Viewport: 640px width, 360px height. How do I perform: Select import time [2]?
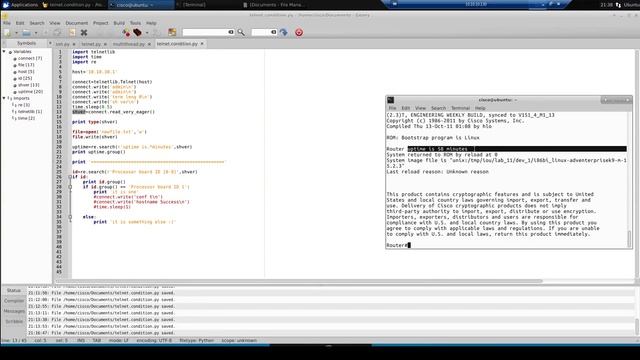point(26,118)
